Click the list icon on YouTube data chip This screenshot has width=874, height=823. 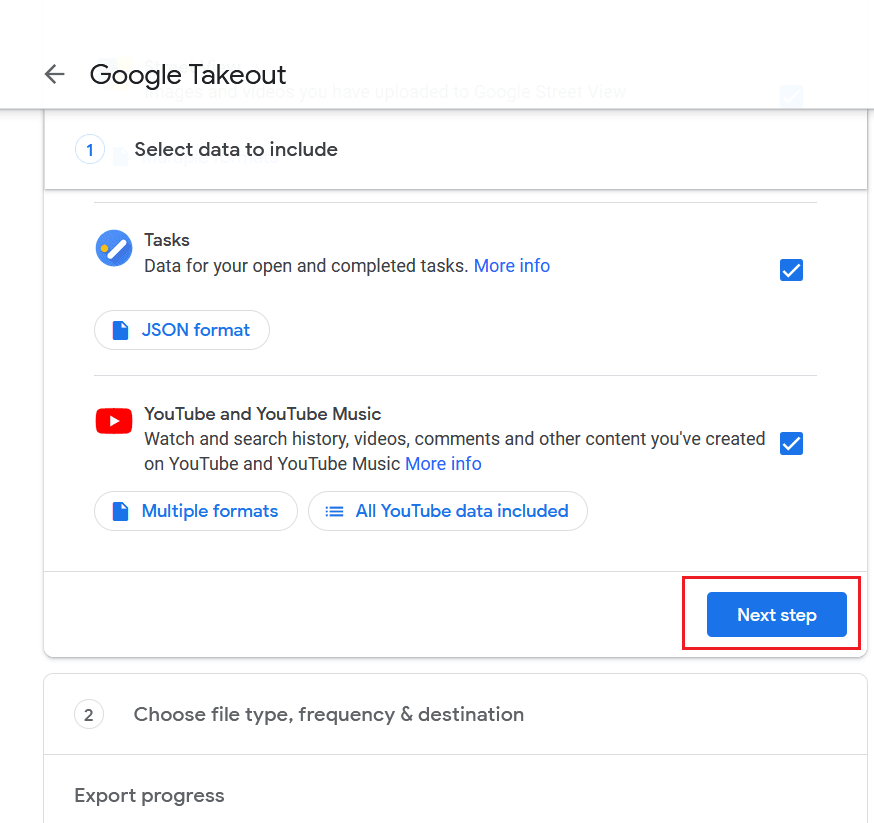(x=335, y=511)
